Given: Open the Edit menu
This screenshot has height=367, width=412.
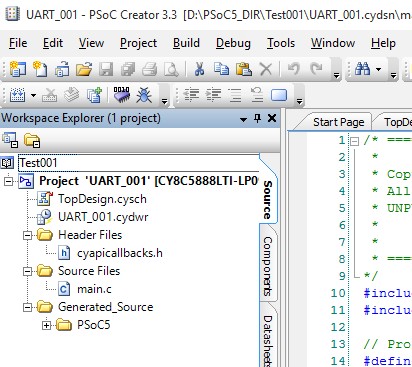Looking at the screenshot, I should pyautogui.click(x=53, y=43).
